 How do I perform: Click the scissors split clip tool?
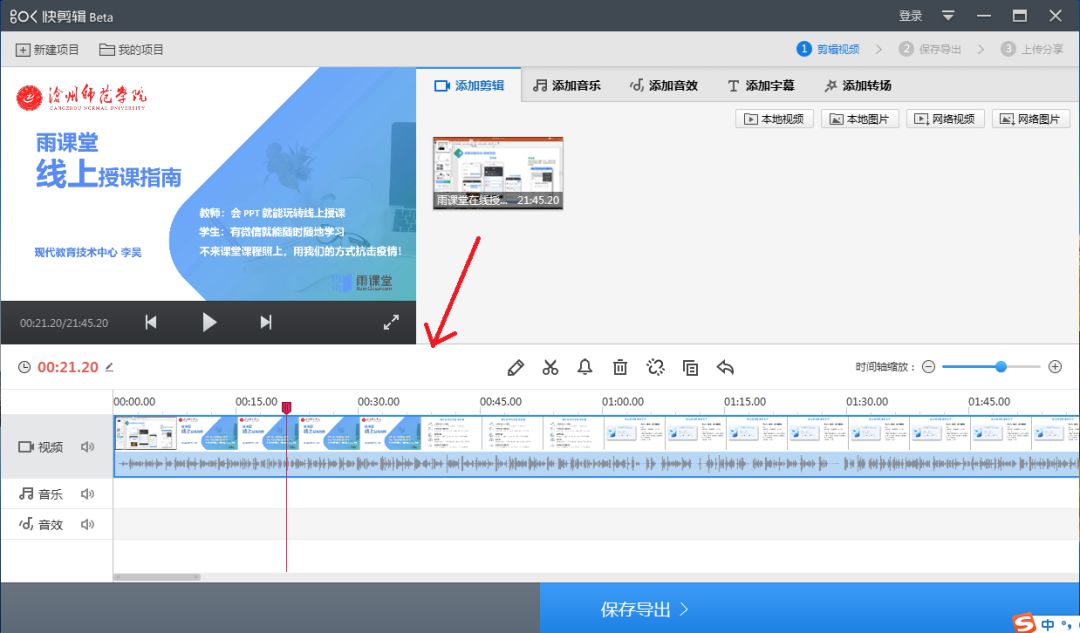coord(550,367)
